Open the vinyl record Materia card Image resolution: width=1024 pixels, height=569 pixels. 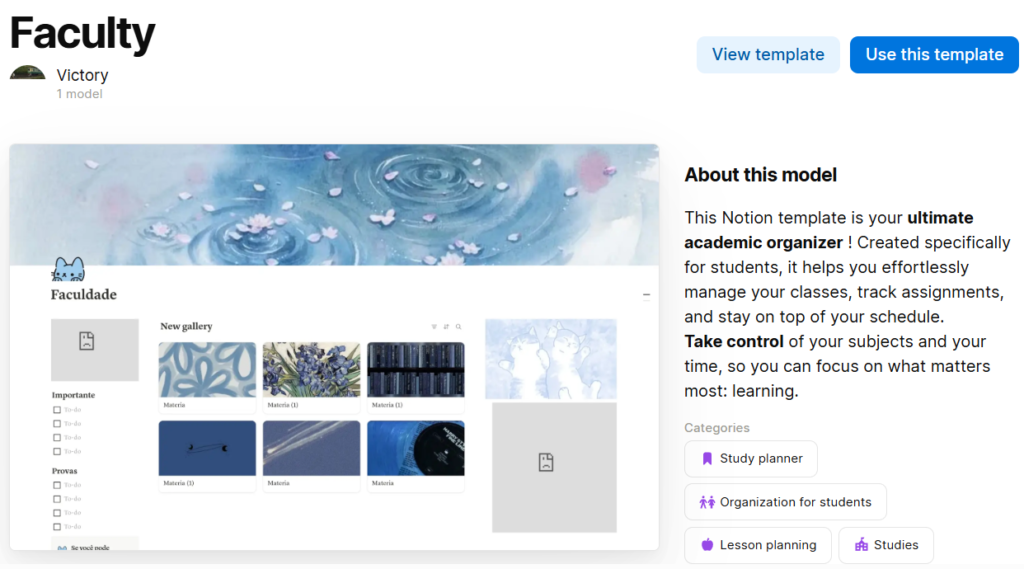tap(416, 455)
